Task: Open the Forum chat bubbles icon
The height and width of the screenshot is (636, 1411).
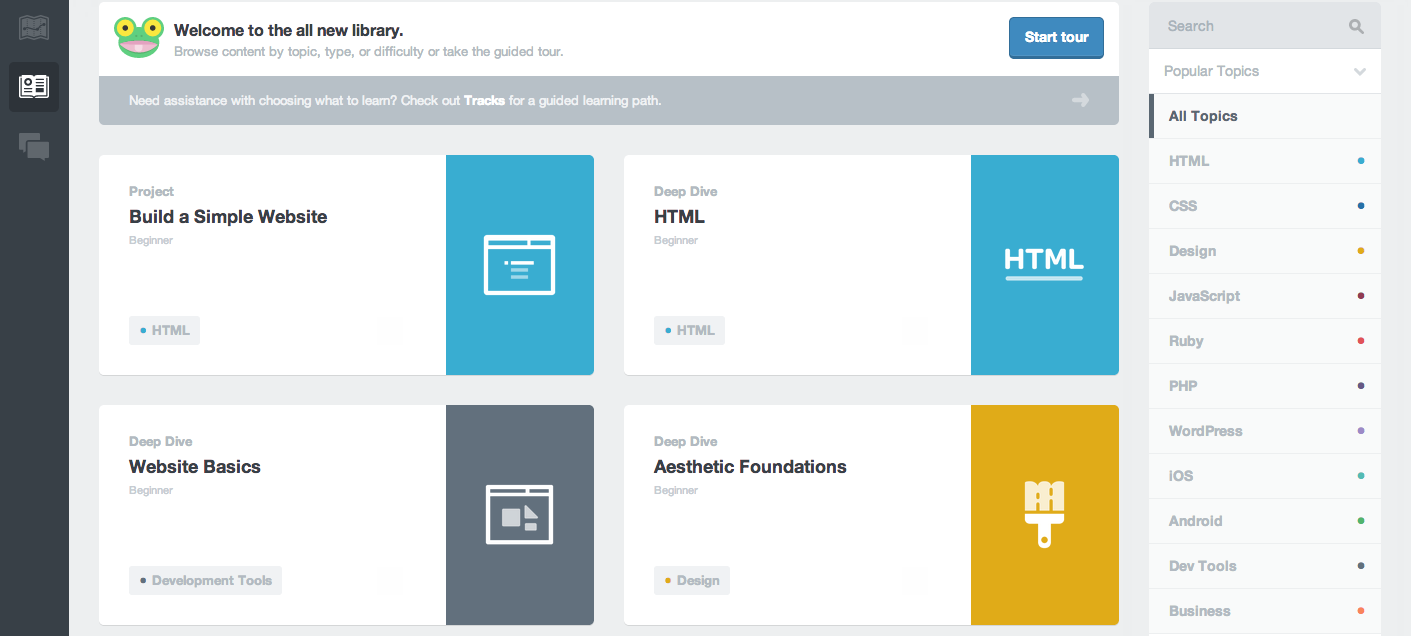Action: click(x=34, y=147)
